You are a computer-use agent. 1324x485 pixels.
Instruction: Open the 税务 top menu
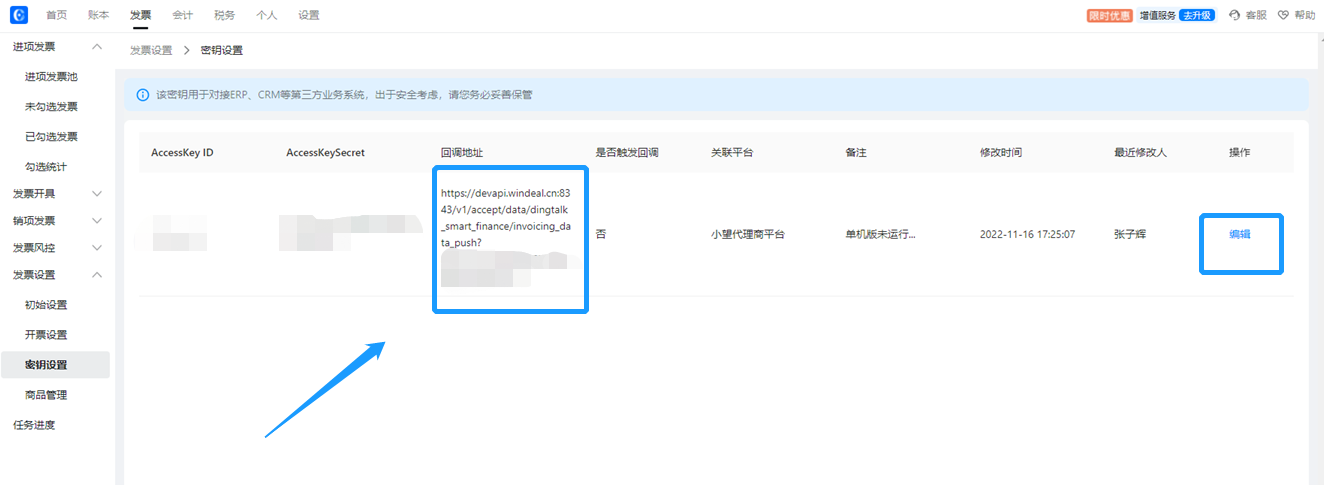tap(224, 15)
